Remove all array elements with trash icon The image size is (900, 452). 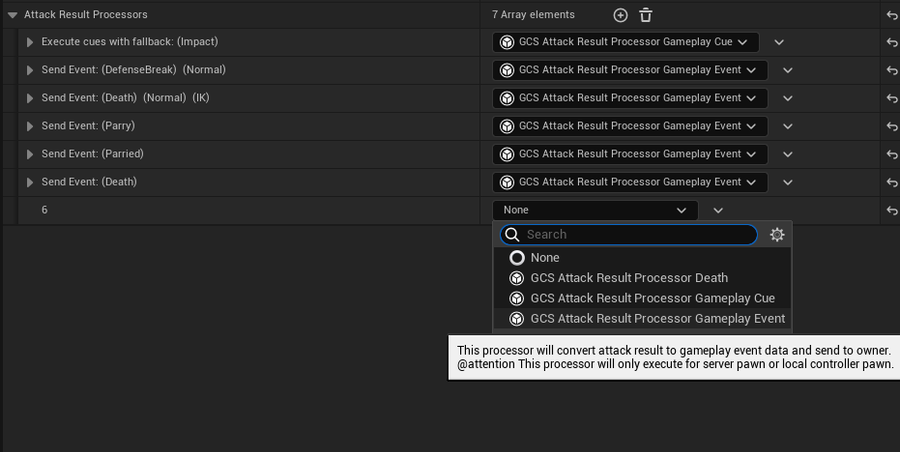click(646, 16)
